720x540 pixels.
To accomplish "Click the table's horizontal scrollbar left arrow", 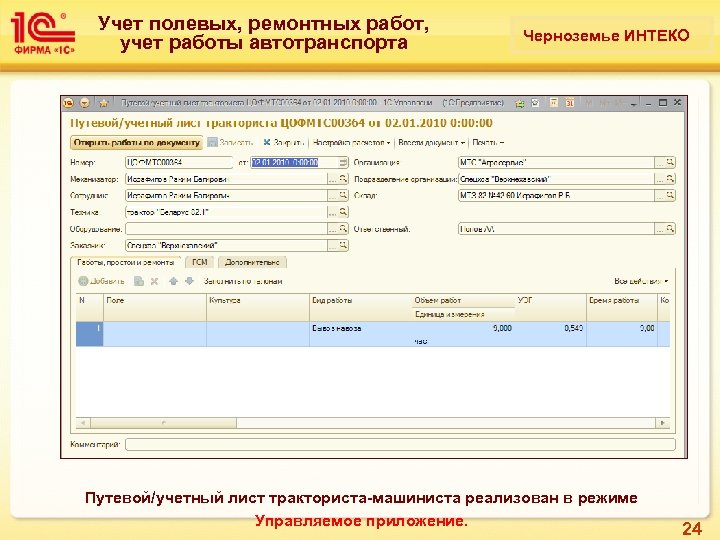I will click(83, 423).
